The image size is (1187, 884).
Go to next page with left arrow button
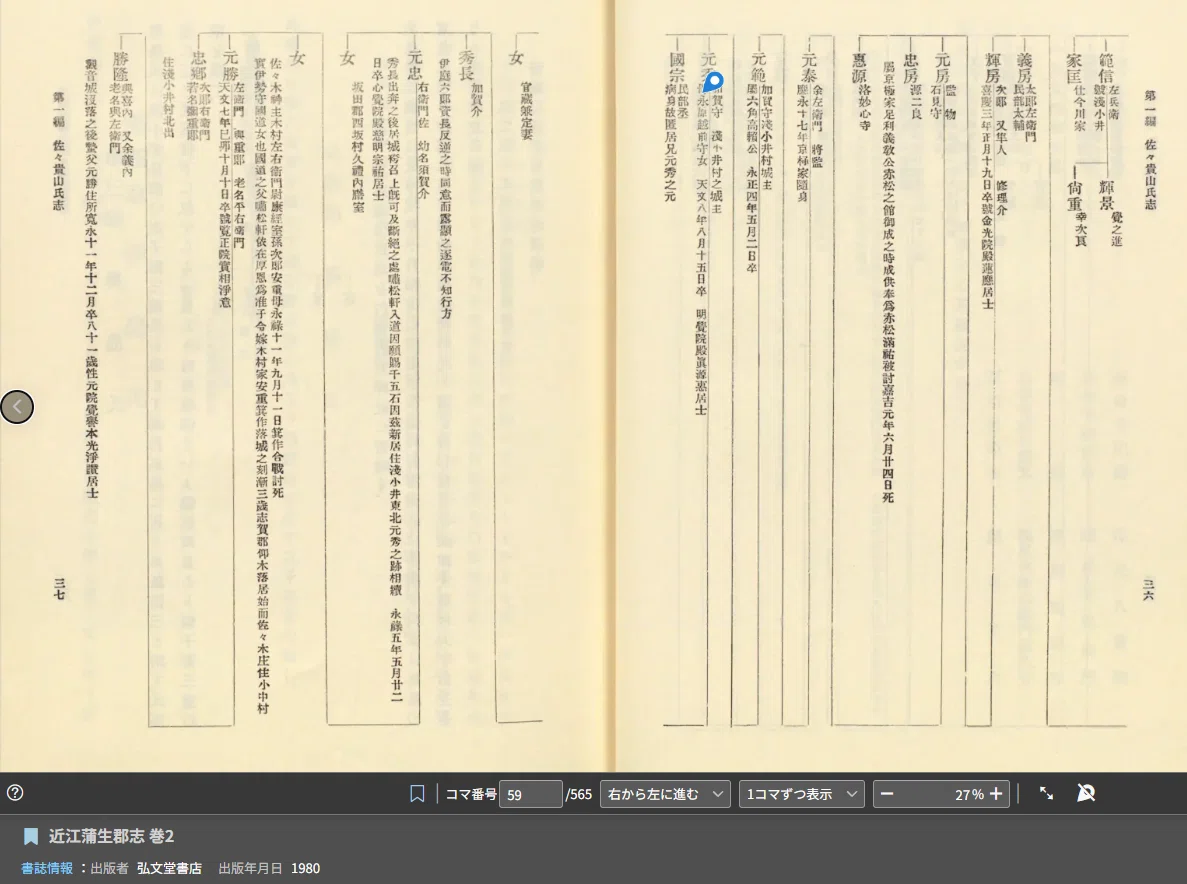pyautogui.click(x=17, y=407)
